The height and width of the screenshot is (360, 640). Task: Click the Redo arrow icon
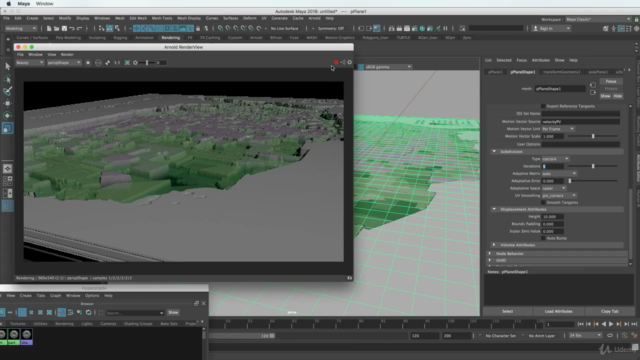point(80,29)
